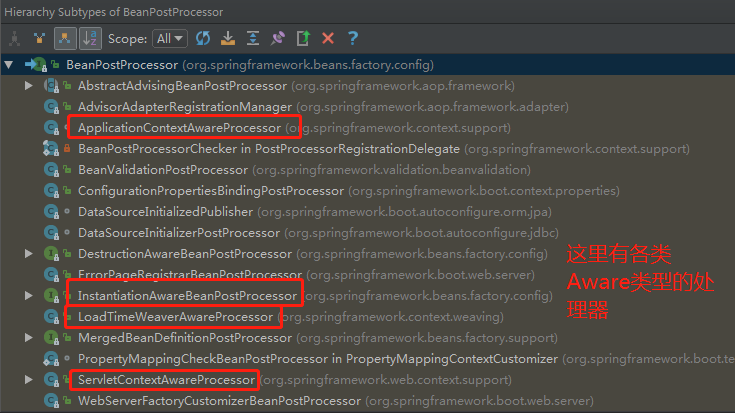Image resolution: width=735 pixels, height=413 pixels.
Task: Select BeanValidationPostProcessor row
Action: (368, 170)
